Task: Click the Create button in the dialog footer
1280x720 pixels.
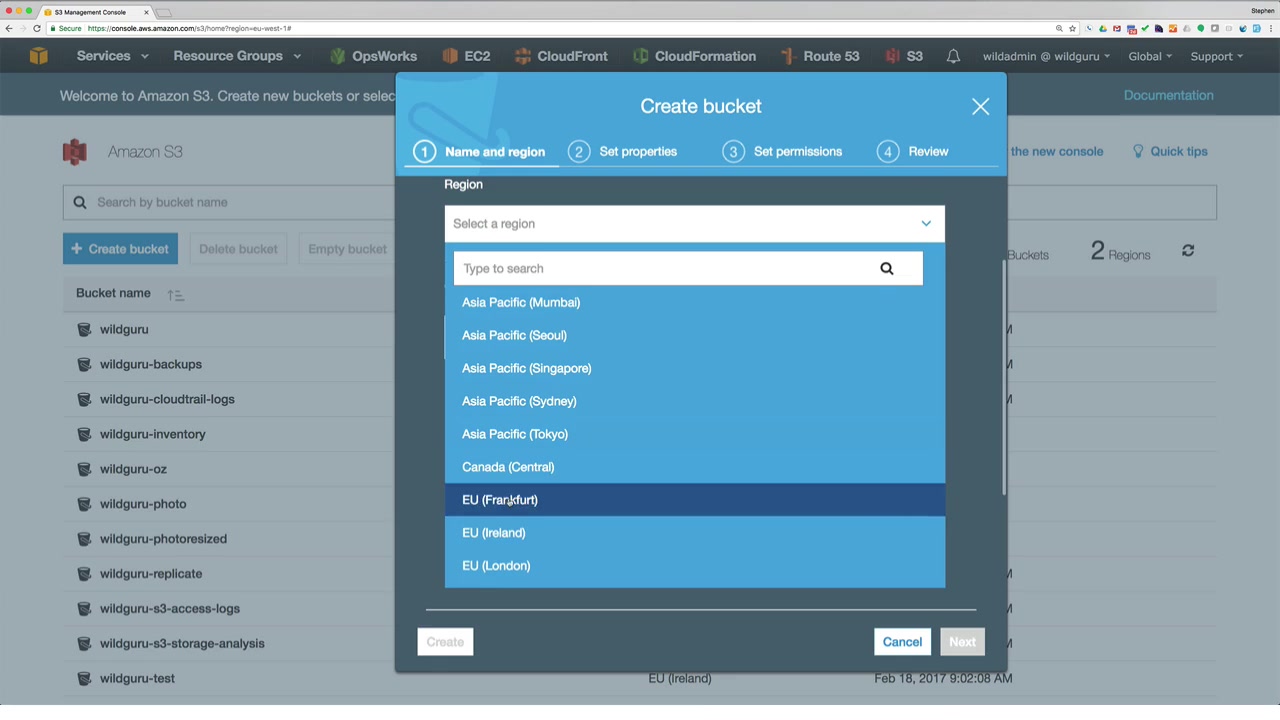Action: point(445,642)
